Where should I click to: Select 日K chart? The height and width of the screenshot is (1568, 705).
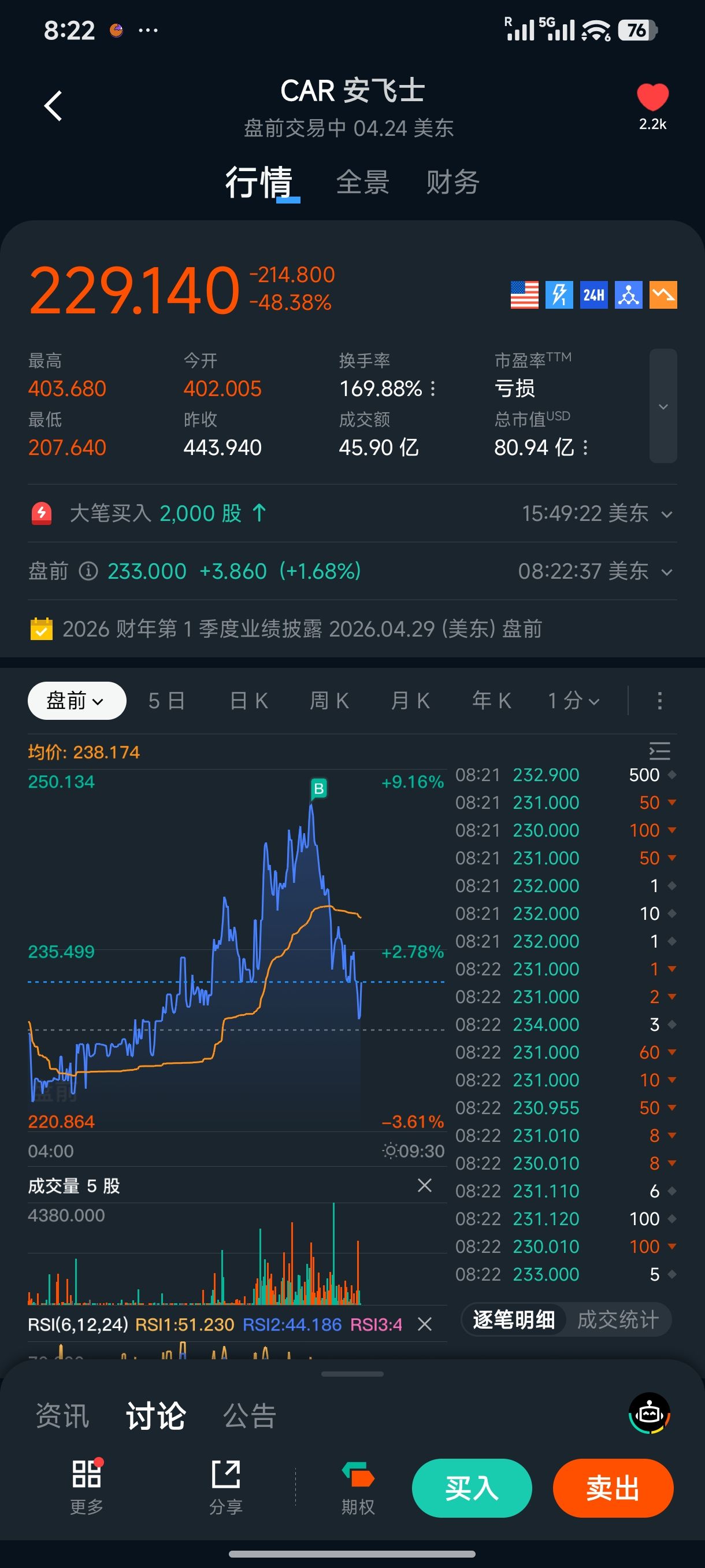(x=249, y=701)
